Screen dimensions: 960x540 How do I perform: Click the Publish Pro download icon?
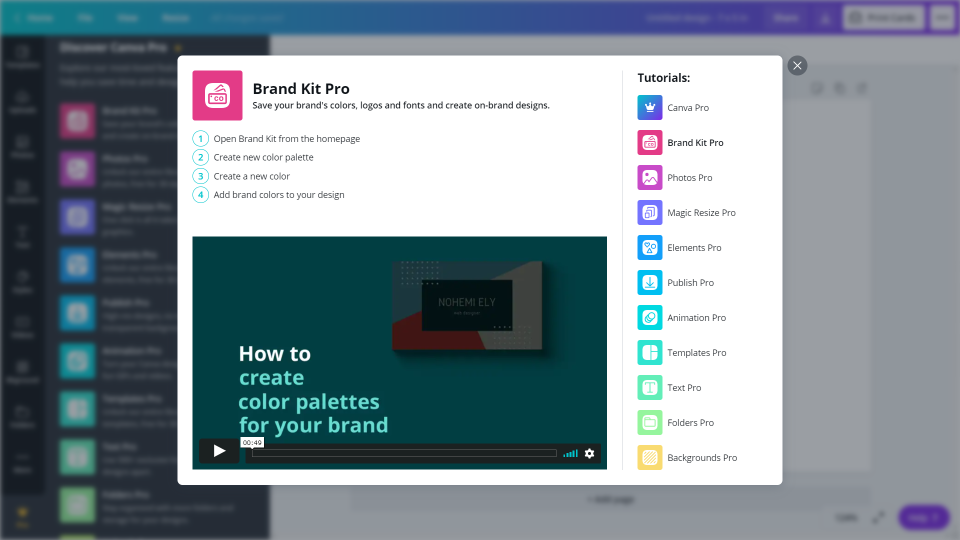coord(650,282)
